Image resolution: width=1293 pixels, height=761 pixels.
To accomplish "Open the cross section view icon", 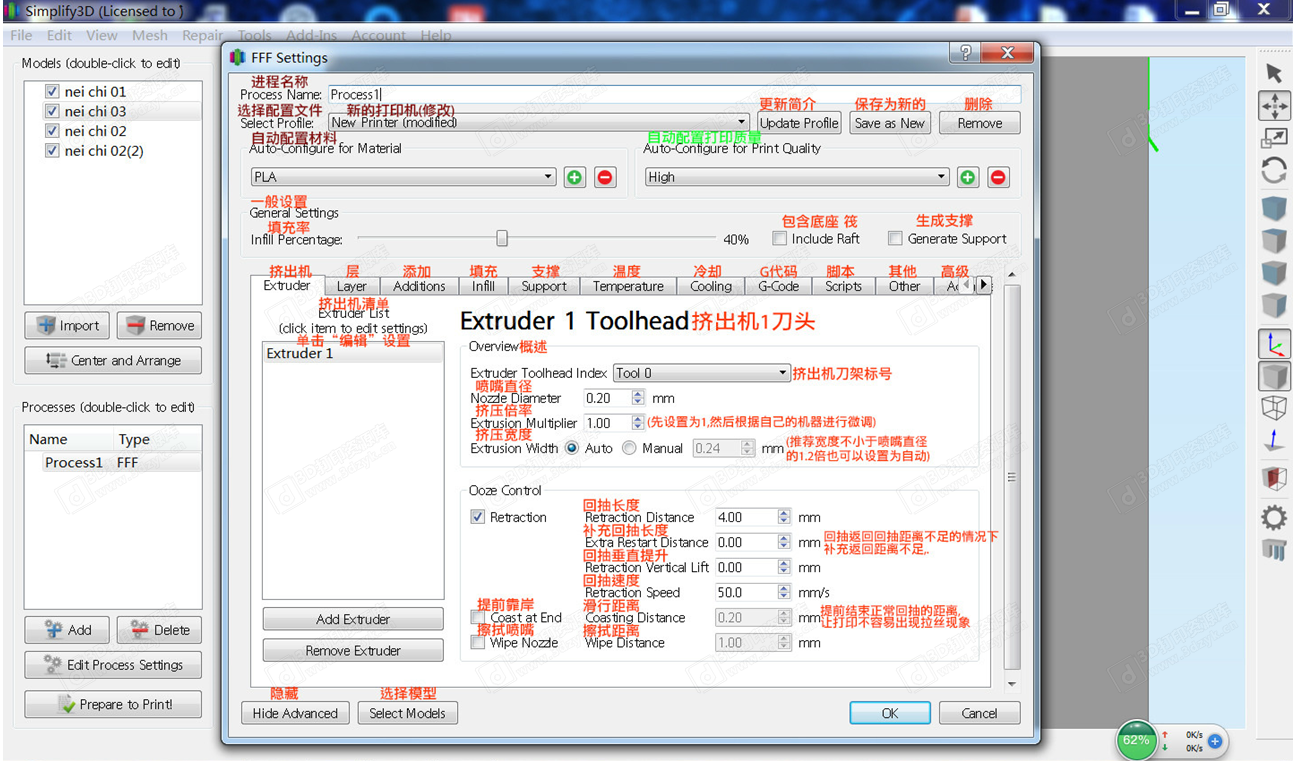I will (x=1273, y=478).
